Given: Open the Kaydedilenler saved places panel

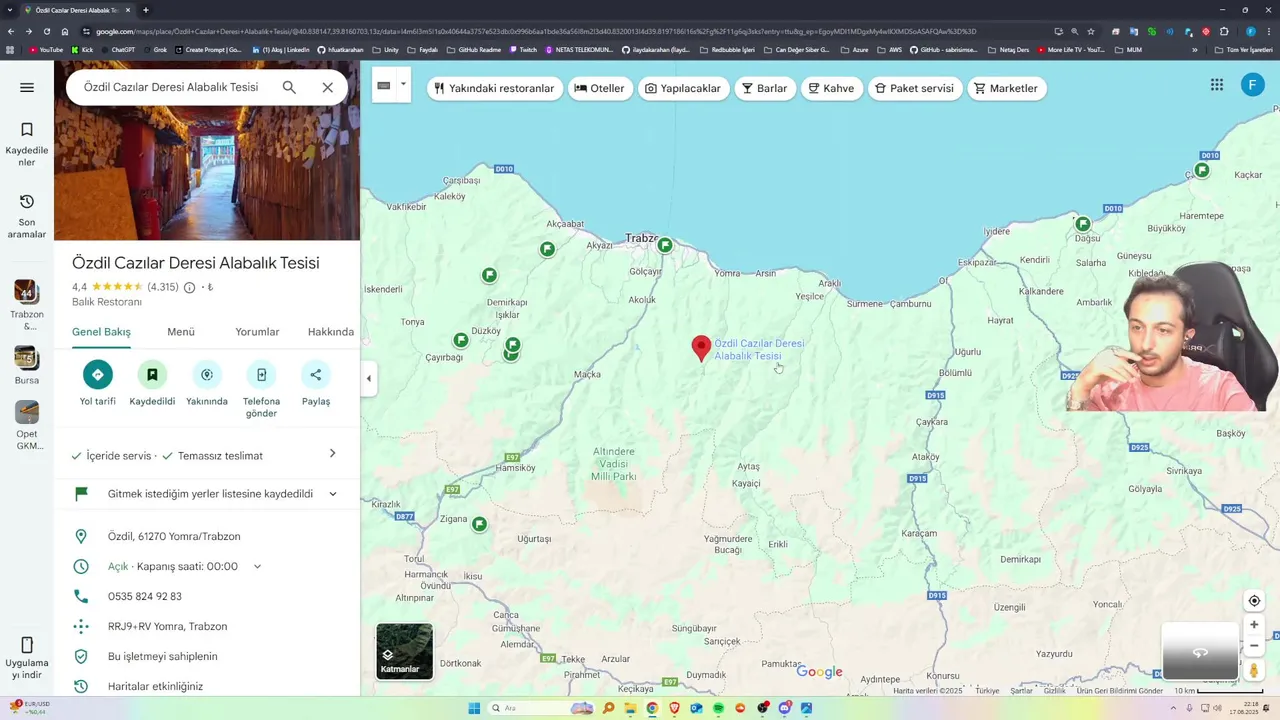Looking at the screenshot, I should point(27,145).
